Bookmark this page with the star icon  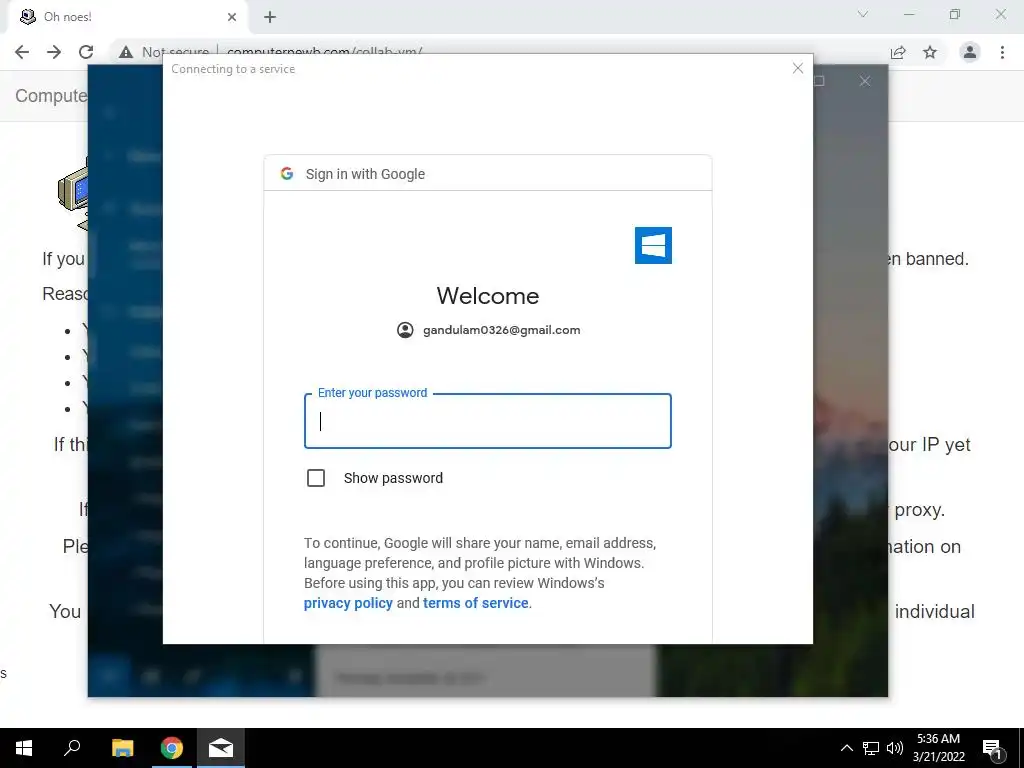pos(930,52)
